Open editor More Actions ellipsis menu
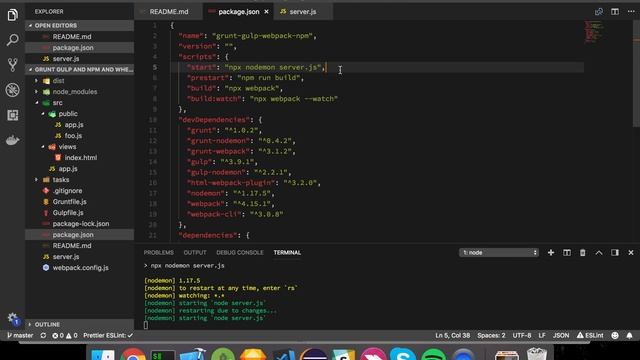The image size is (640, 360). pos(631,12)
